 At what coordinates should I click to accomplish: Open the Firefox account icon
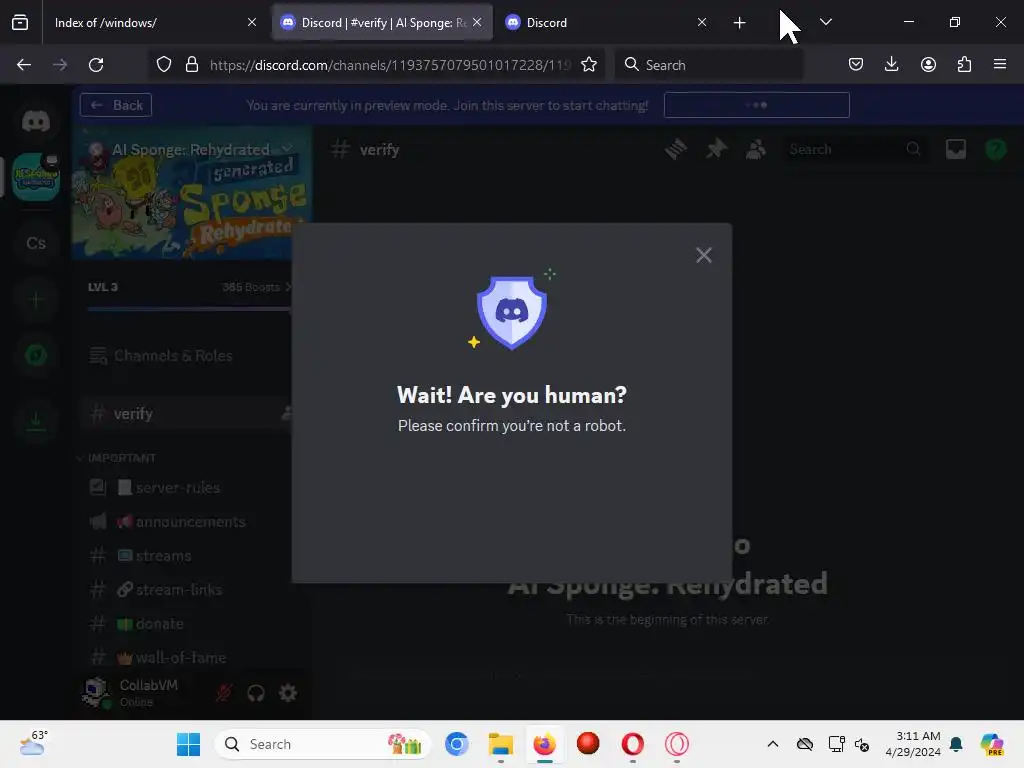[928, 65]
